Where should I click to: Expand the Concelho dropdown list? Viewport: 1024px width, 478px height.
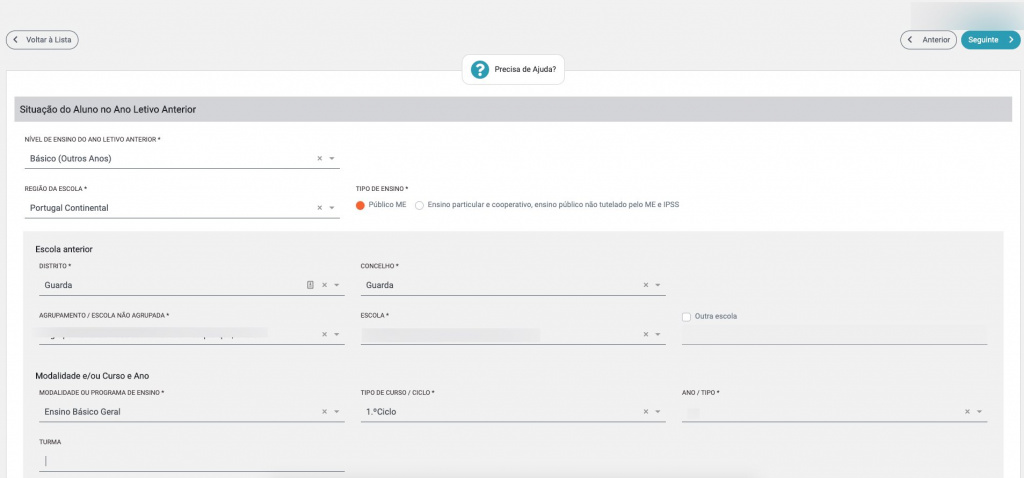pos(658,285)
